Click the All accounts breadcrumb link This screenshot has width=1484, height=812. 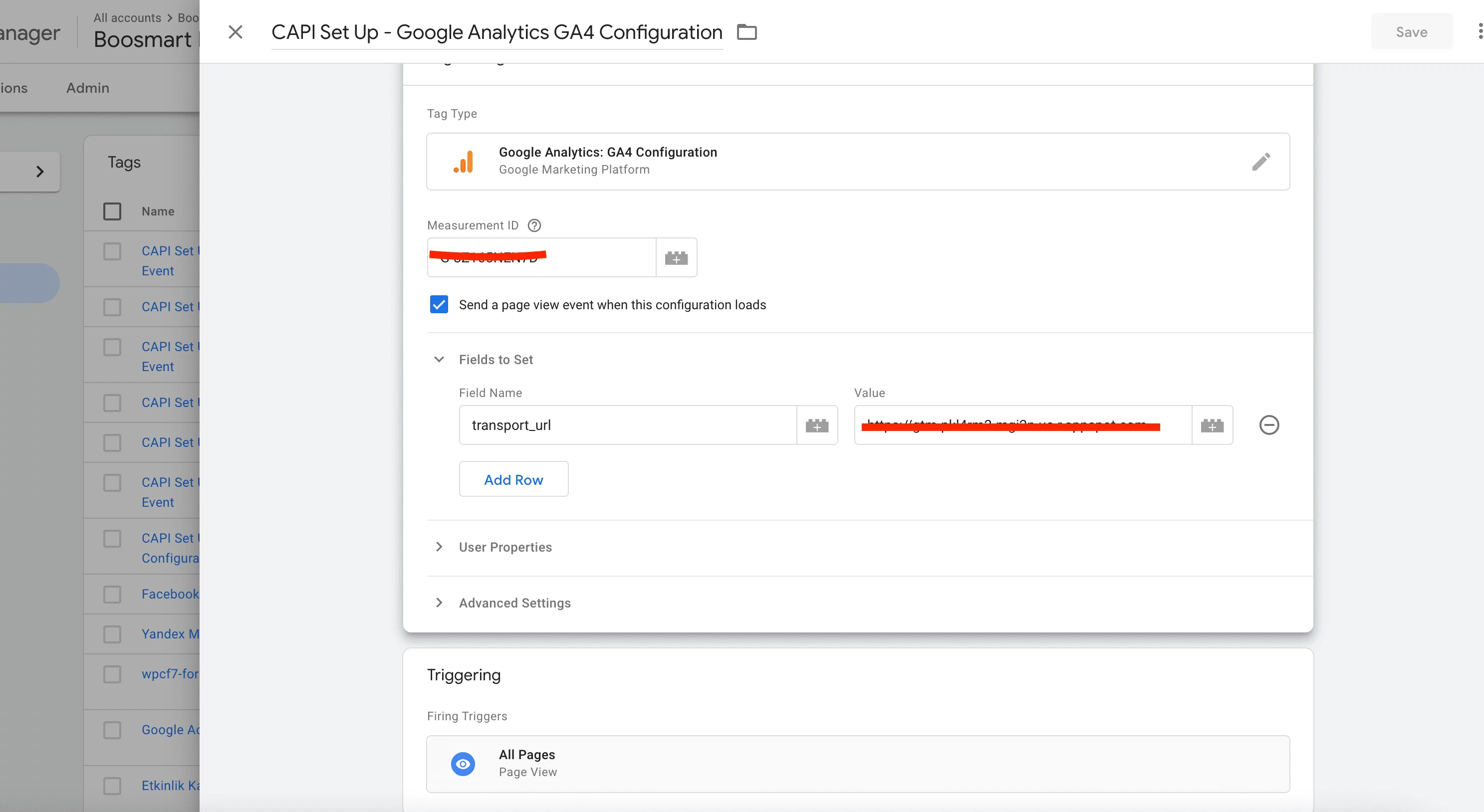(127, 17)
